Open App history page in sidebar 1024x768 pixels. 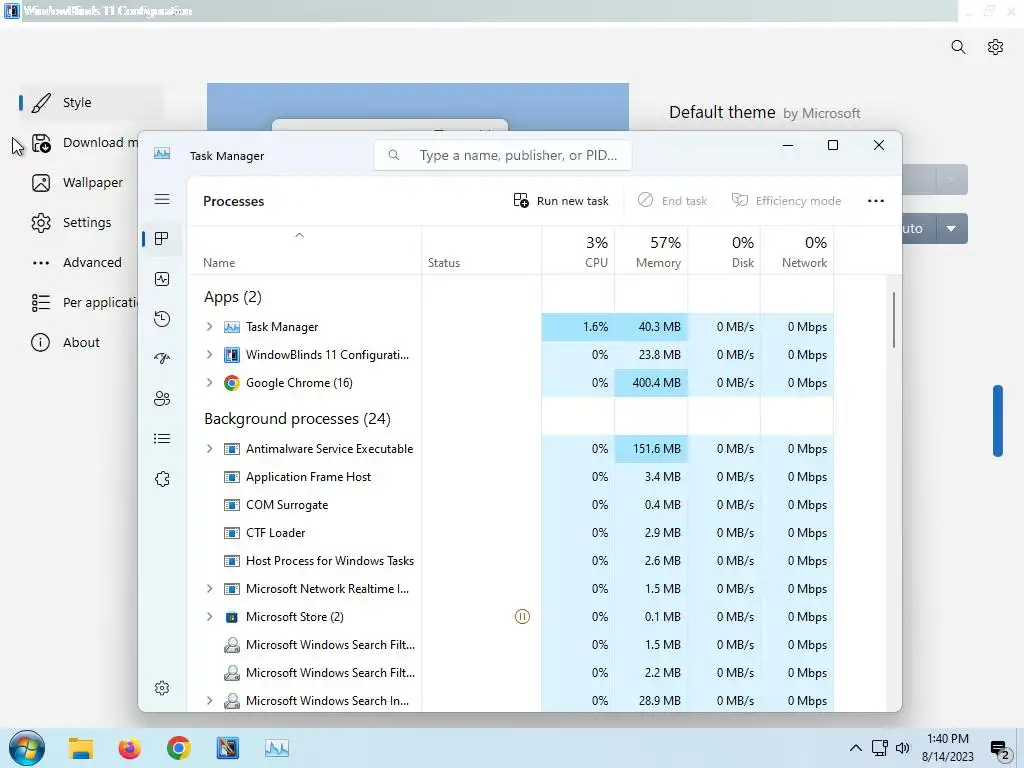pyautogui.click(x=162, y=319)
